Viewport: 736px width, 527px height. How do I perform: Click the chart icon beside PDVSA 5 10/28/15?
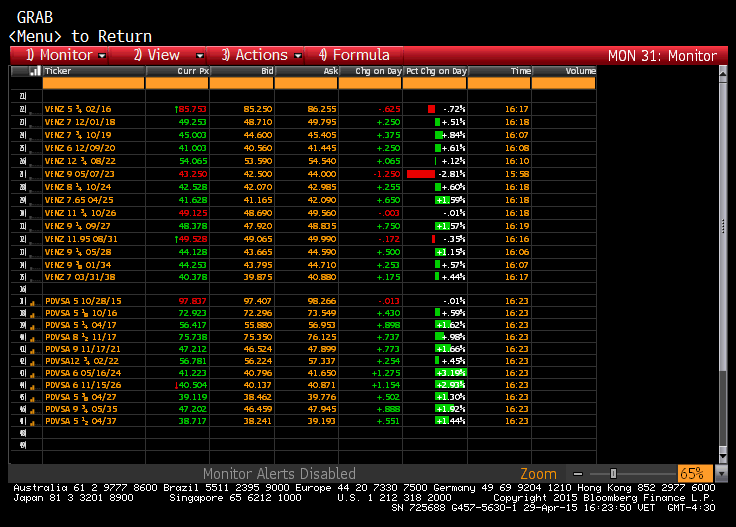(x=32, y=303)
